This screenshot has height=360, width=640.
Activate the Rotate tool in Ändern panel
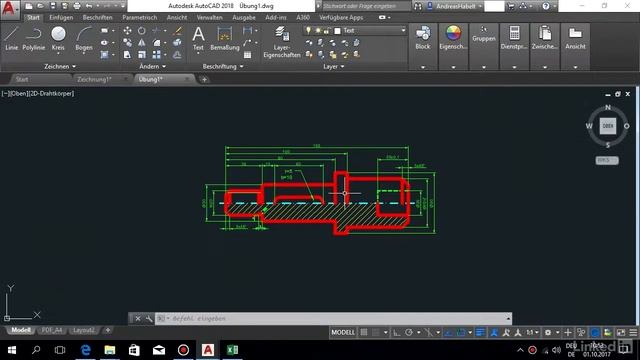(x=142, y=31)
